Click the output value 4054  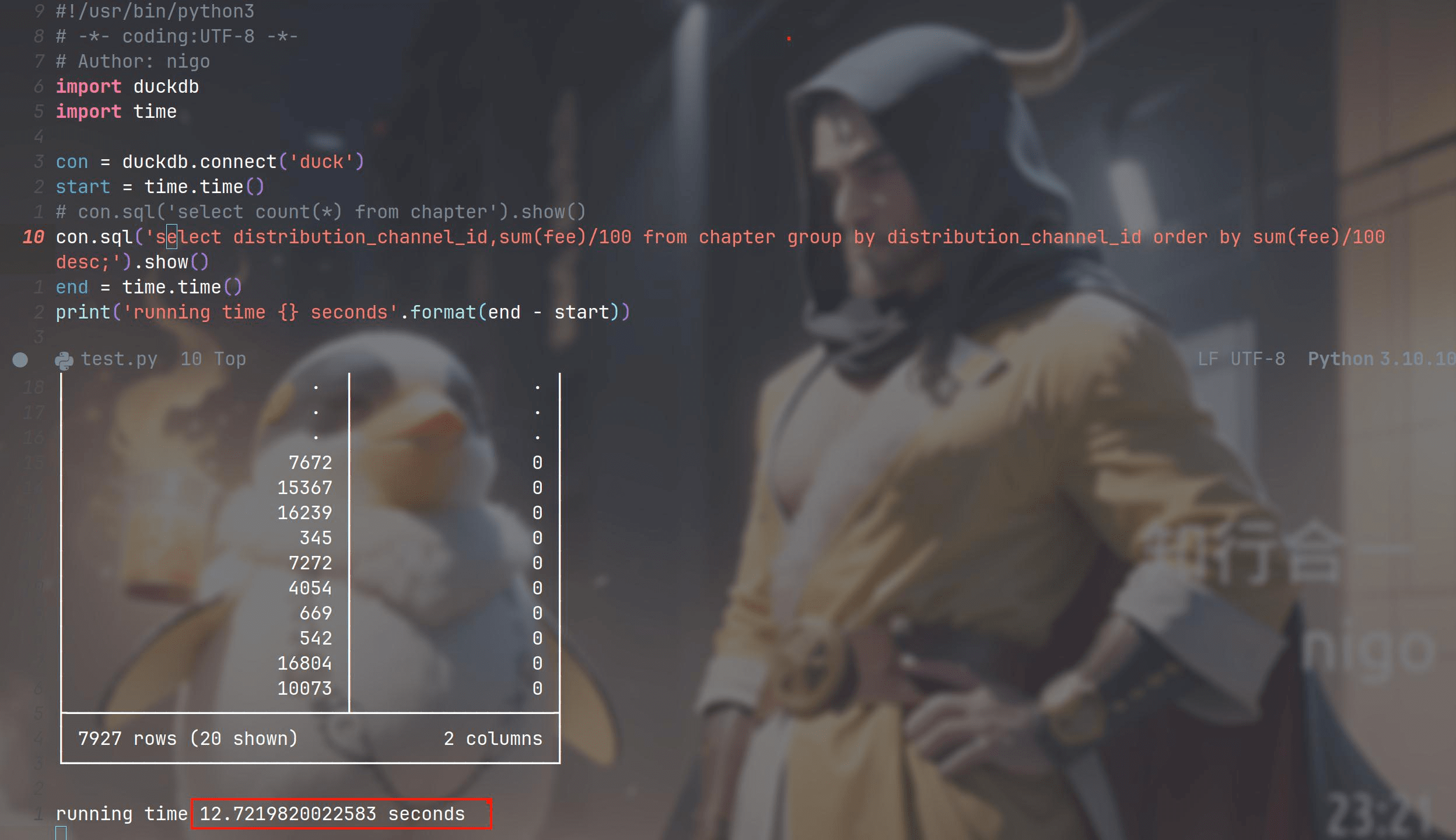point(310,588)
